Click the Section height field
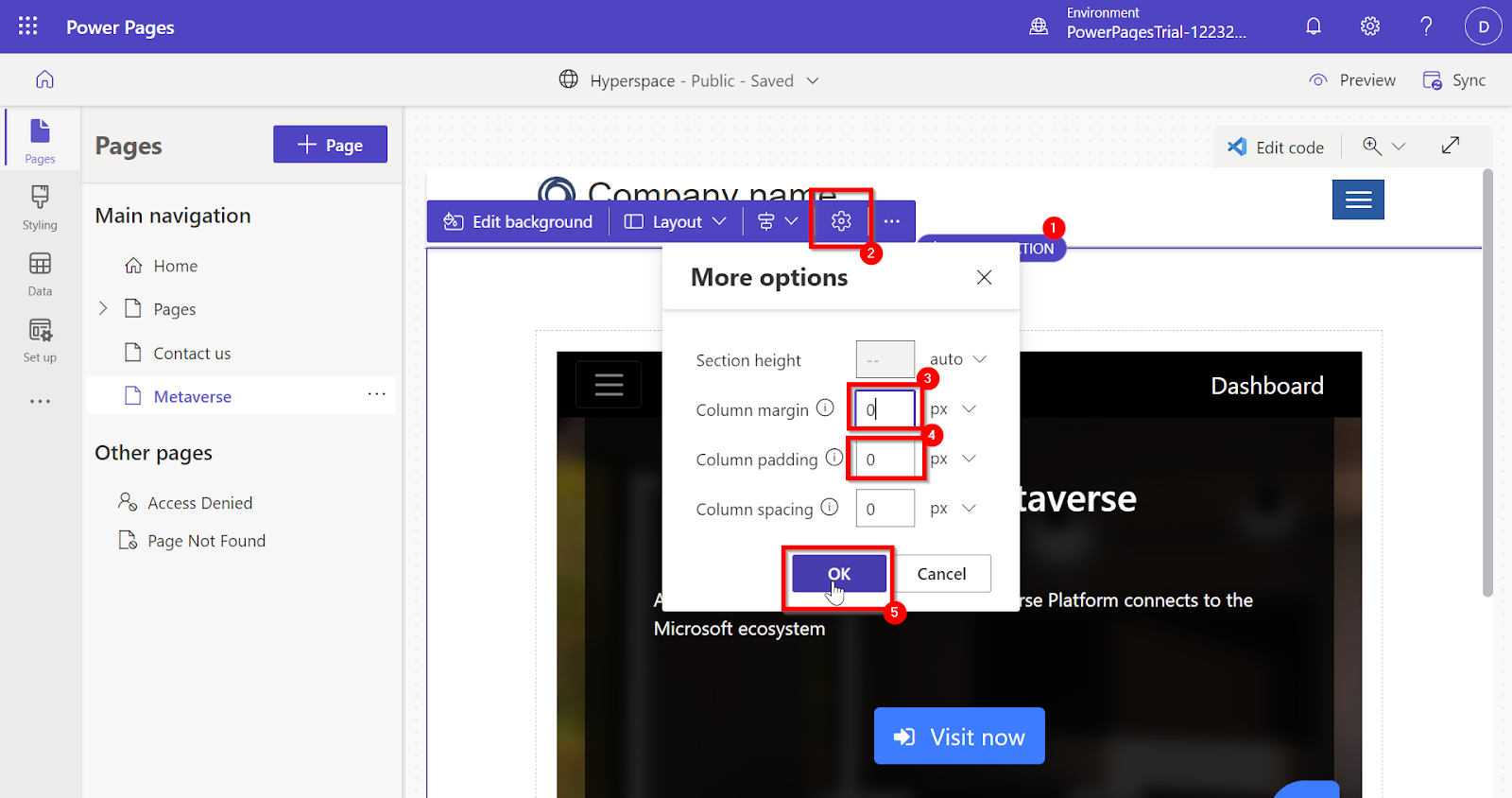This screenshot has height=798, width=1512. pos(885,359)
